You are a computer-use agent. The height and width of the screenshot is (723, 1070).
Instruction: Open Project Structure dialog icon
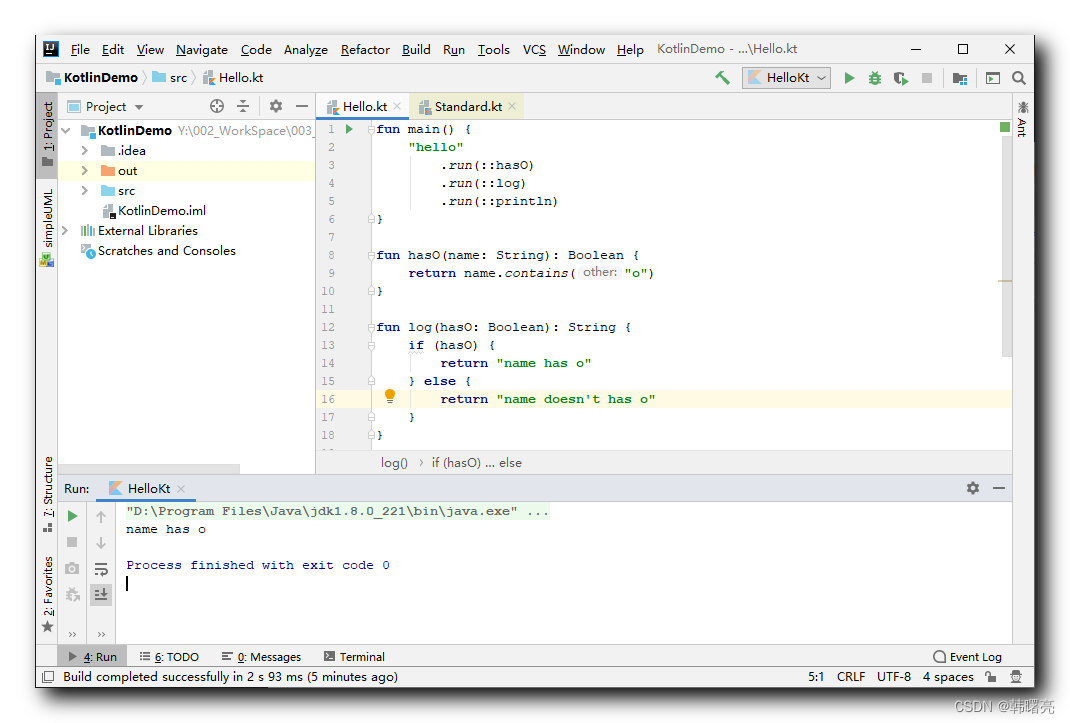click(959, 78)
